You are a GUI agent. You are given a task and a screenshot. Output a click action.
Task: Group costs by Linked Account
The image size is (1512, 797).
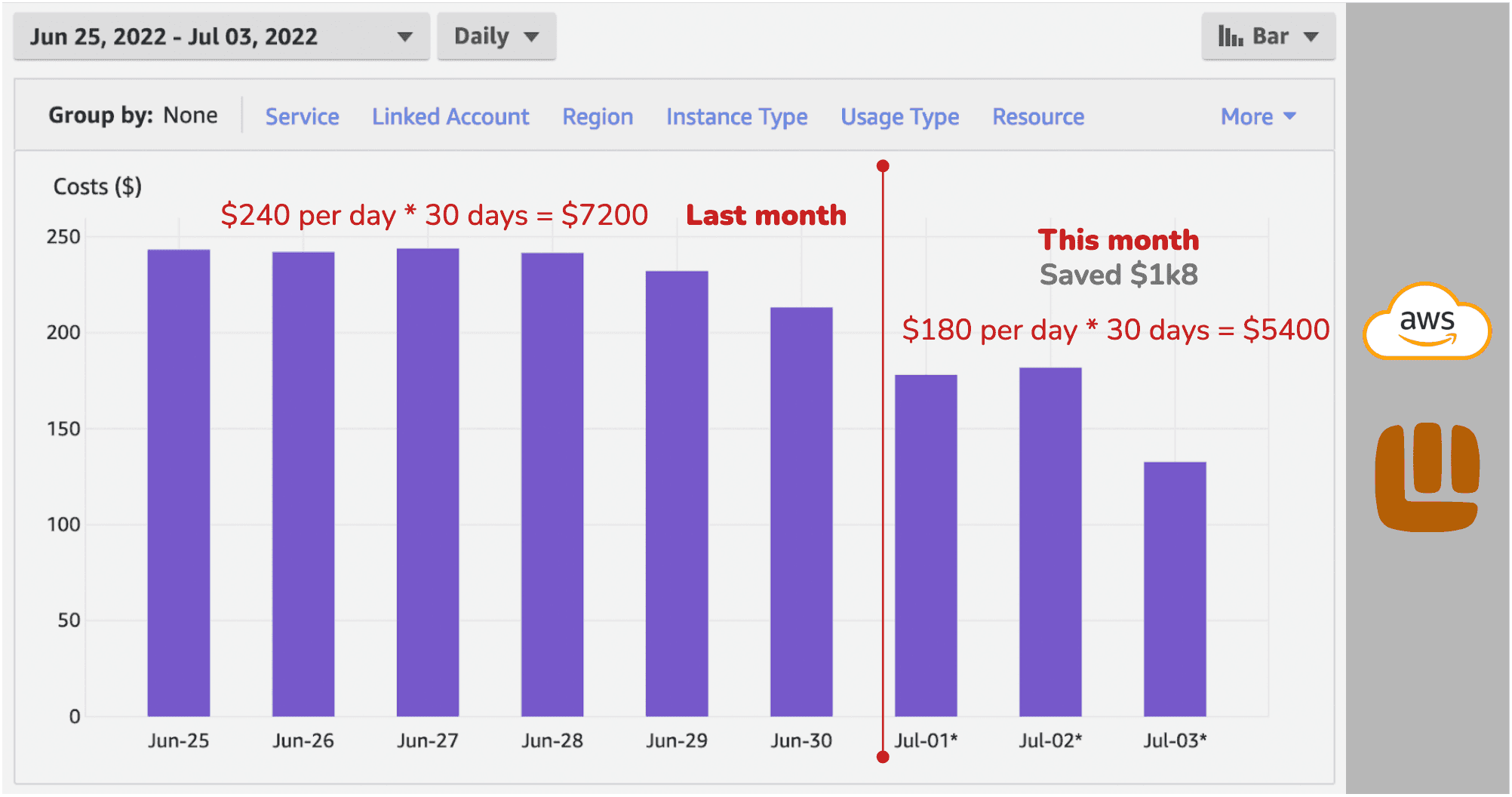(x=450, y=117)
